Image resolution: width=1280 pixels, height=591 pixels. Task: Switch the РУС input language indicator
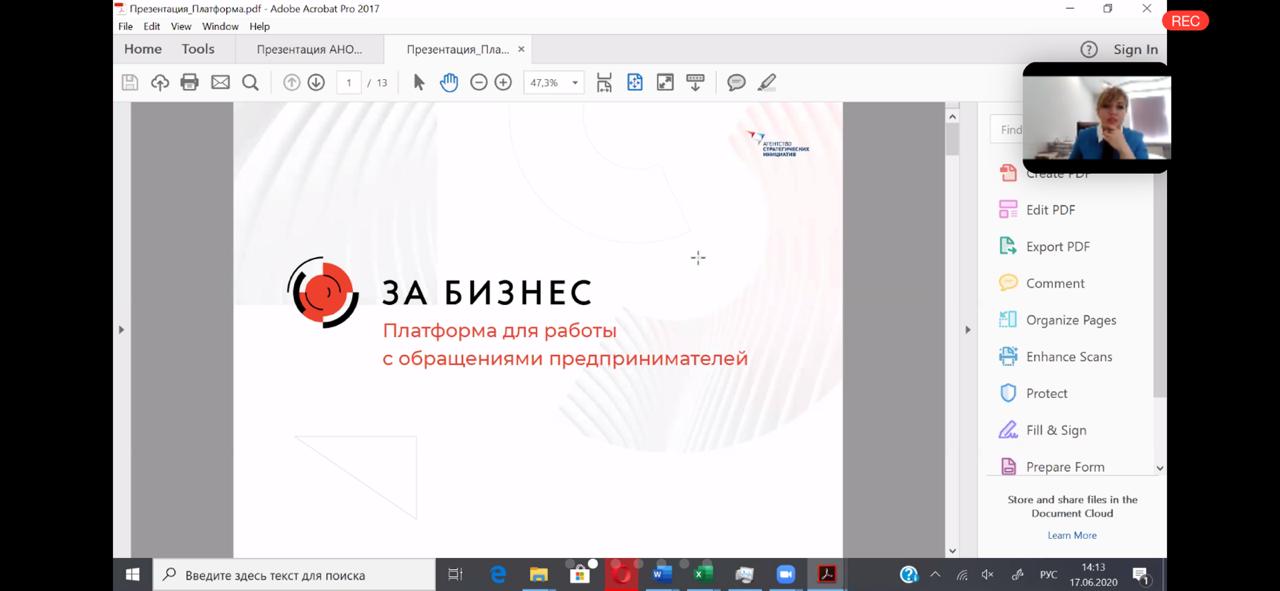coord(1049,575)
